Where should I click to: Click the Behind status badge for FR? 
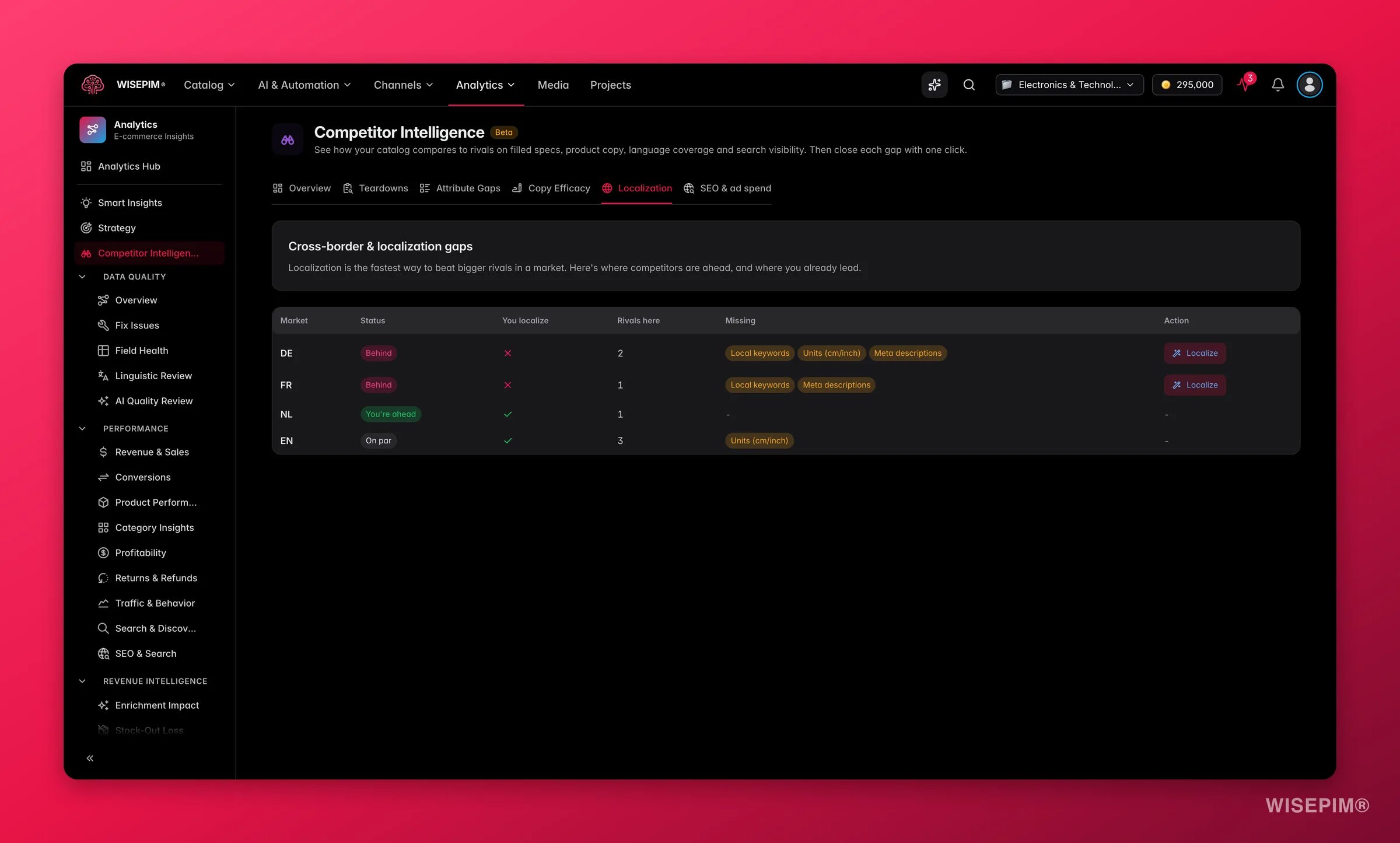coord(379,384)
